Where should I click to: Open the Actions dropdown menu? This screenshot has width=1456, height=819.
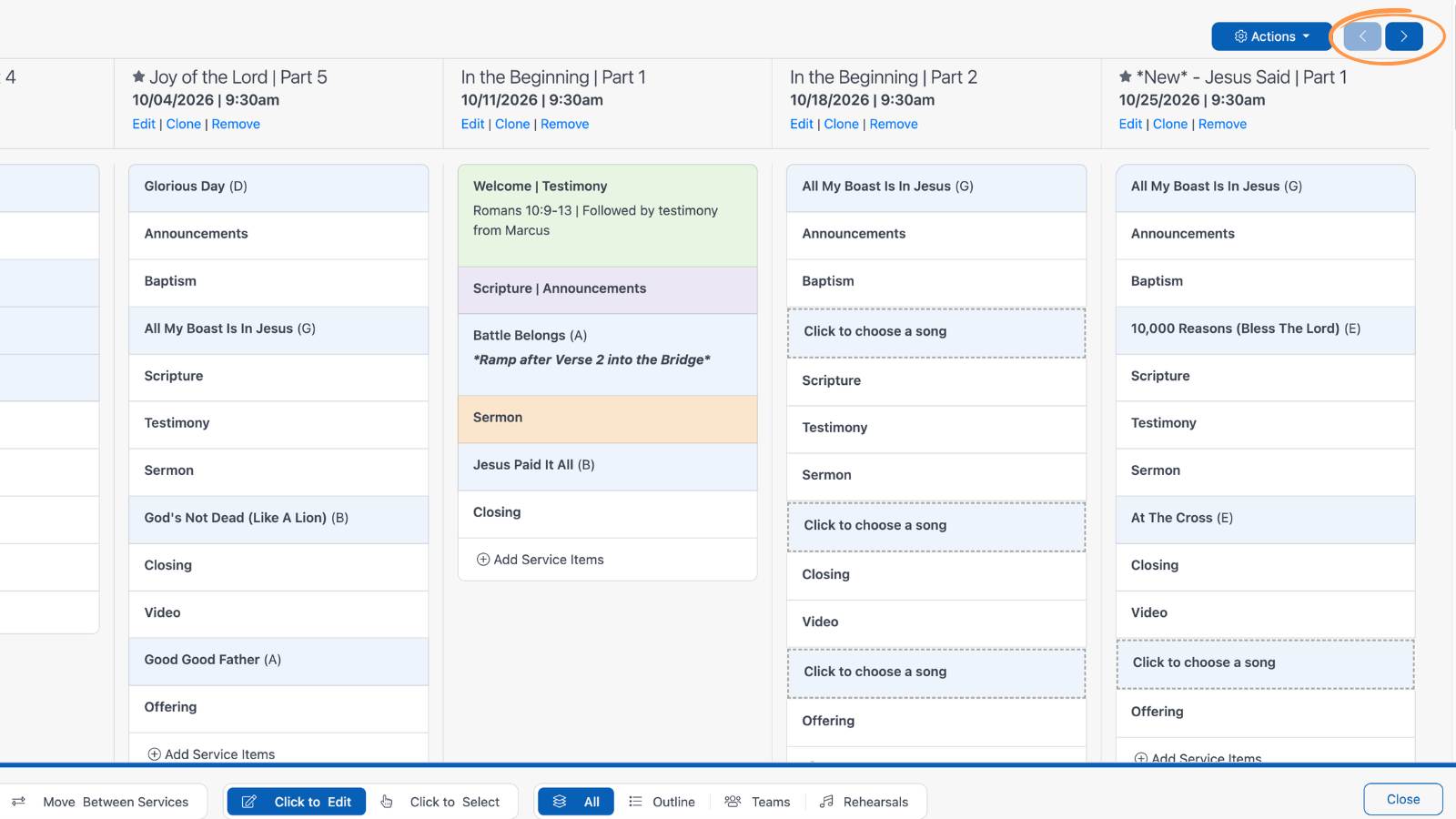click(1271, 36)
